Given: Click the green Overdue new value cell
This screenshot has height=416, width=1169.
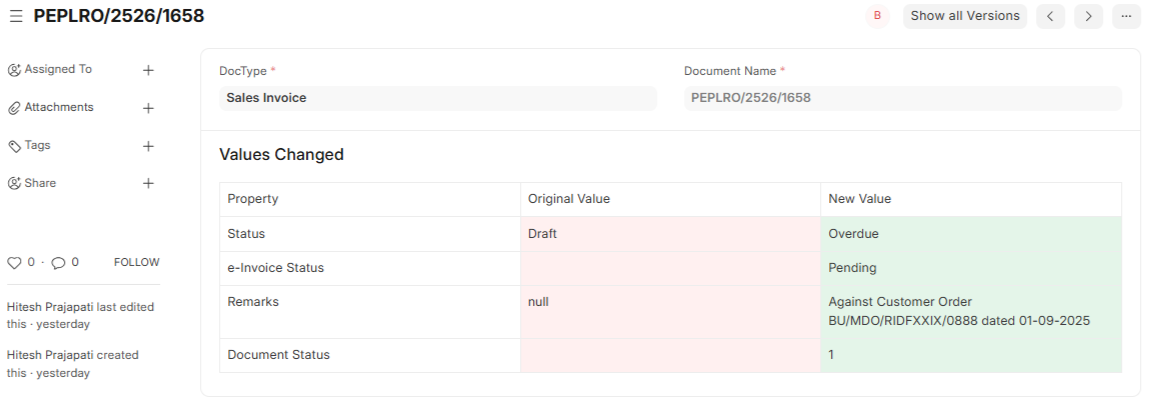Looking at the screenshot, I should click(x=970, y=234).
